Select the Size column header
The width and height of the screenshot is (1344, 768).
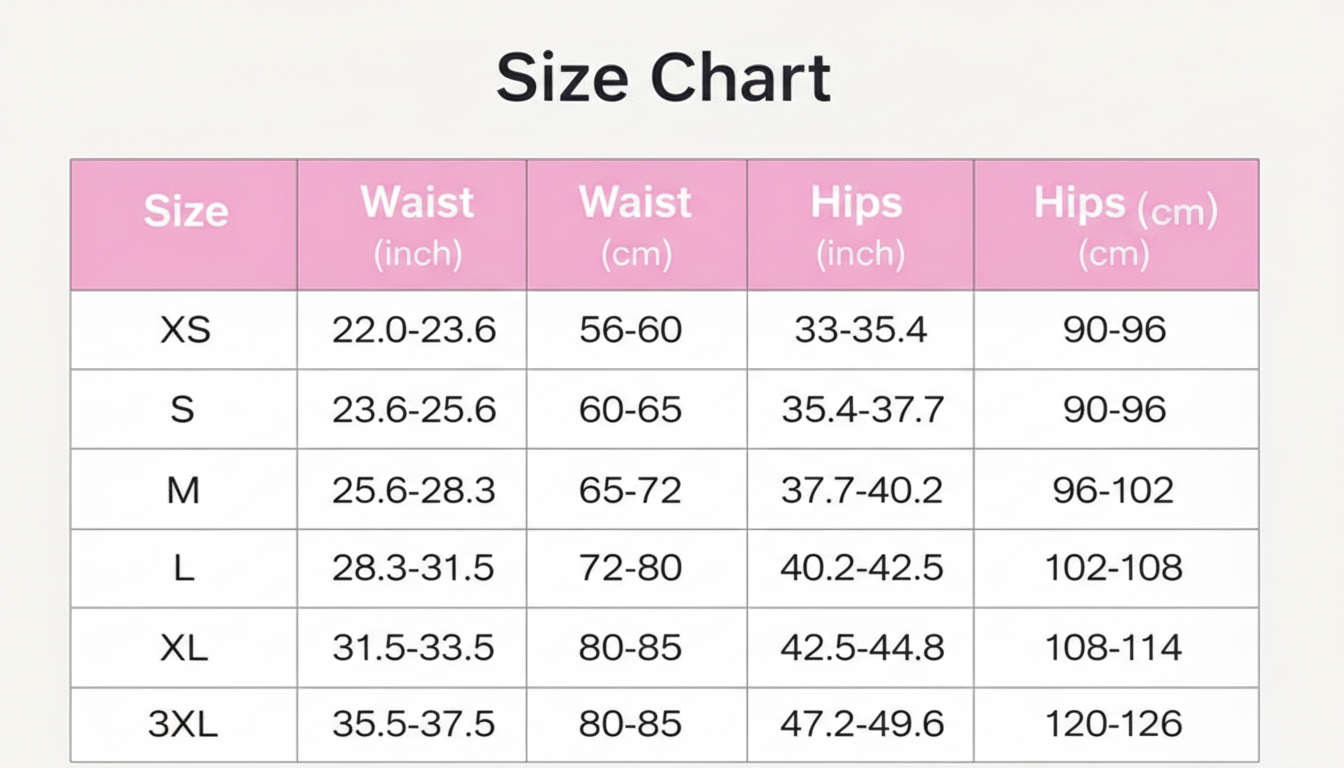(185, 212)
